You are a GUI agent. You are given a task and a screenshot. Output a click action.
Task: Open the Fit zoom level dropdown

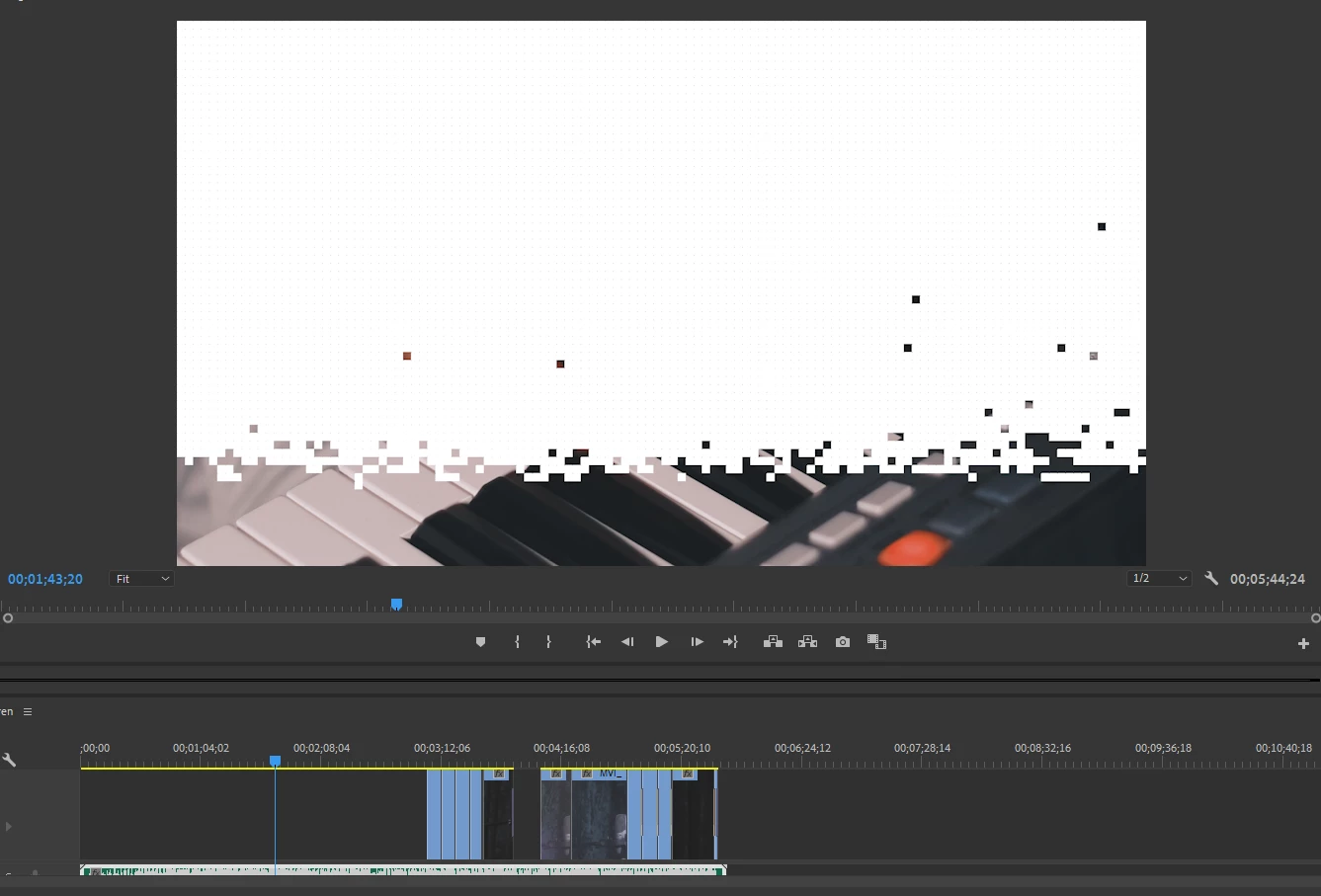pyautogui.click(x=142, y=579)
